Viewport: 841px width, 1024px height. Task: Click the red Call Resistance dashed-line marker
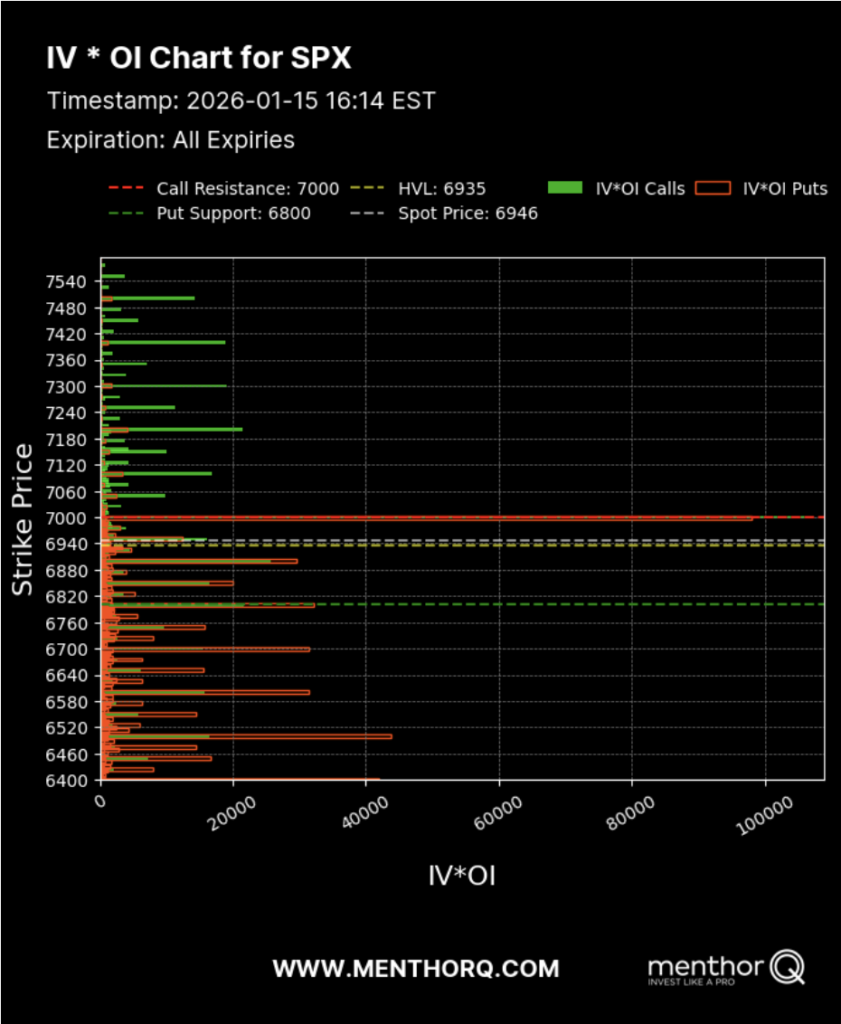point(128,189)
